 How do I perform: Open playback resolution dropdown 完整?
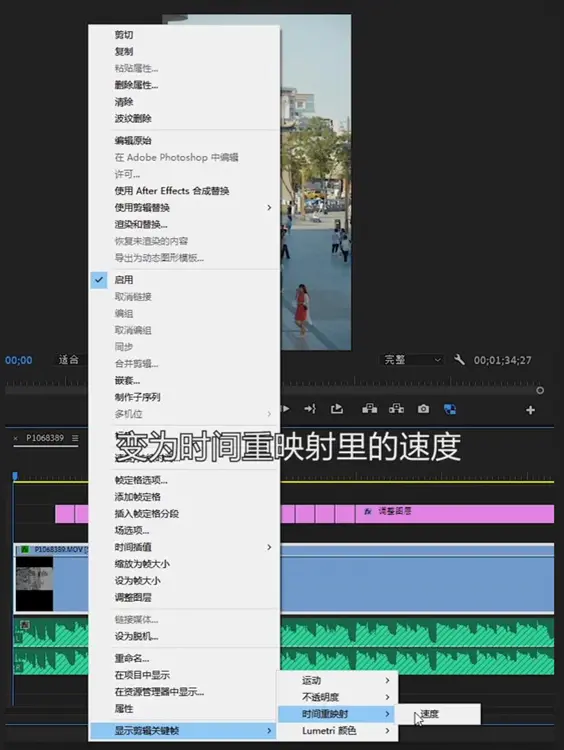pos(412,359)
